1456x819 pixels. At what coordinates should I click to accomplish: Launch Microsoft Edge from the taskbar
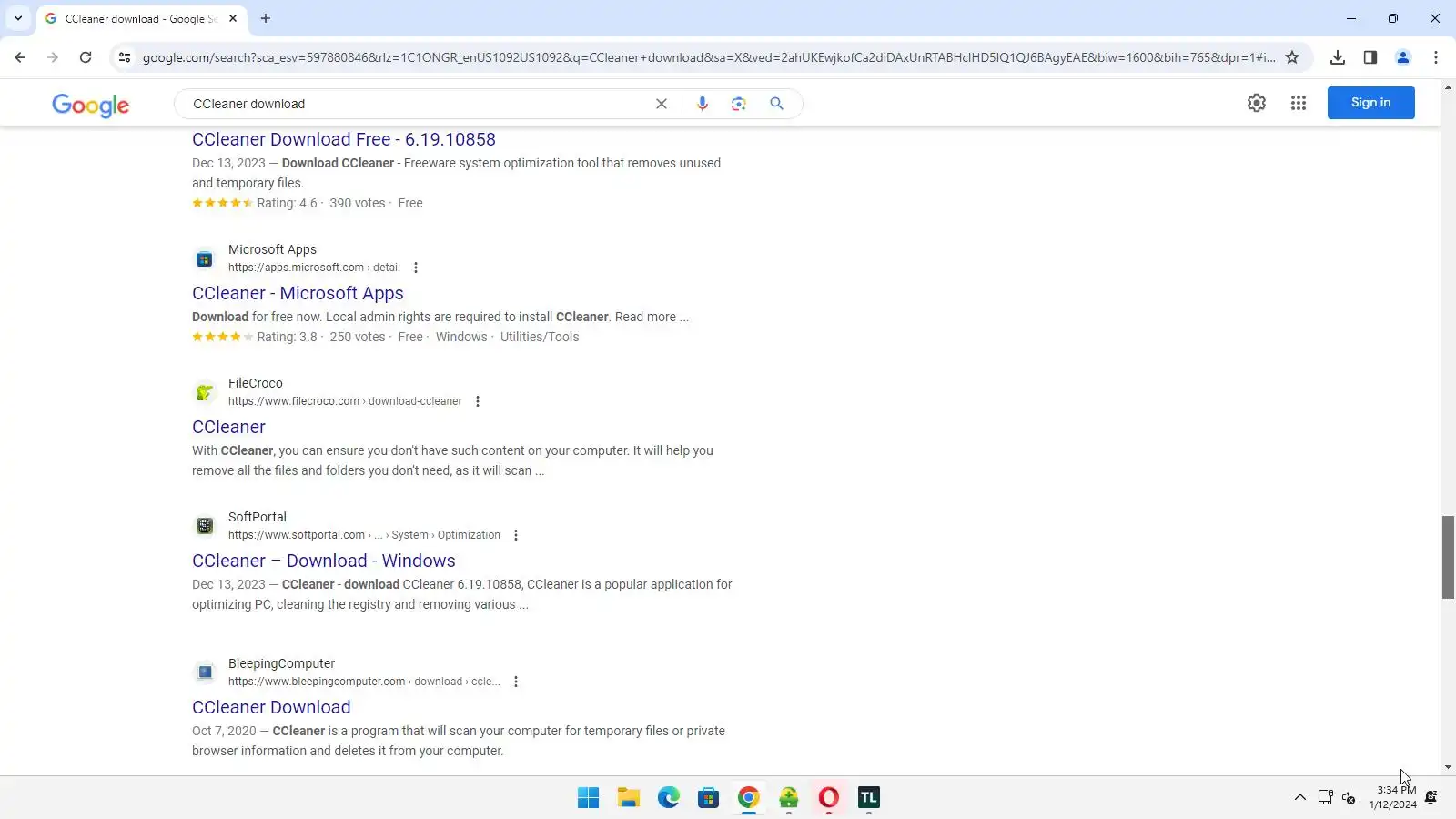point(669,798)
